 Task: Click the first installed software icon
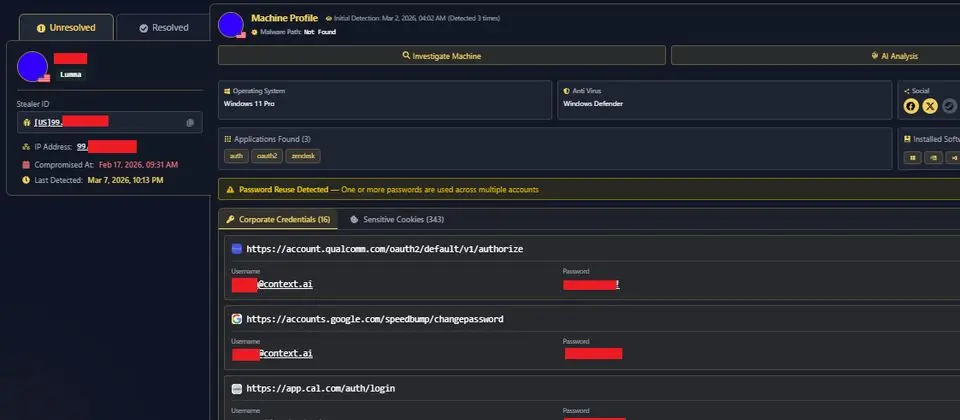coord(912,157)
